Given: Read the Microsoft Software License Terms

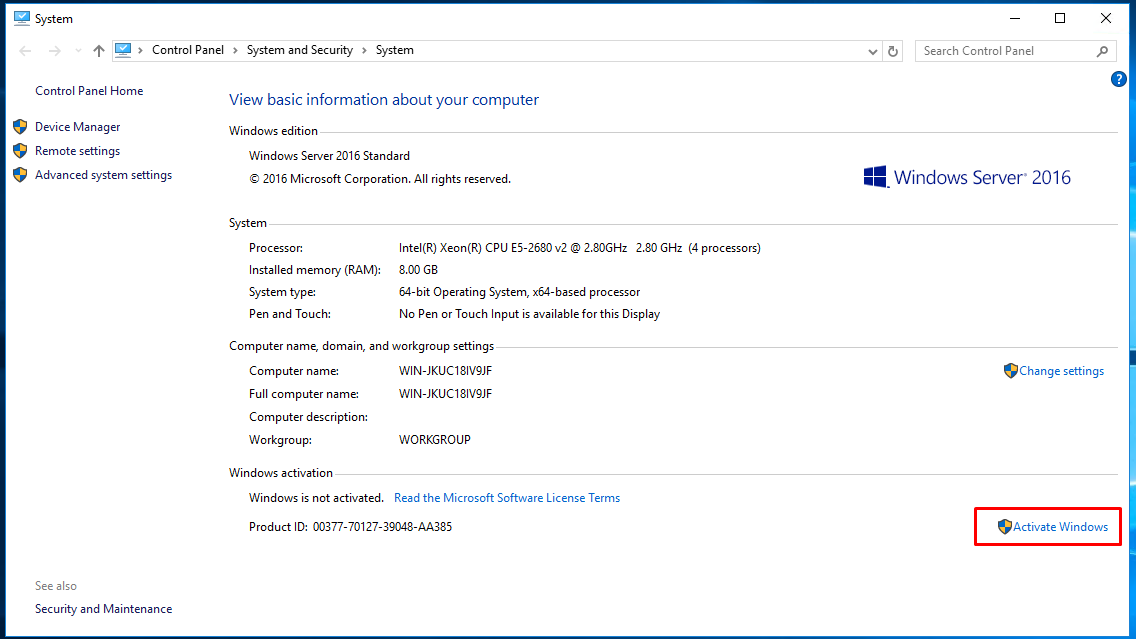Looking at the screenshot, I should (x=507, y=498).
